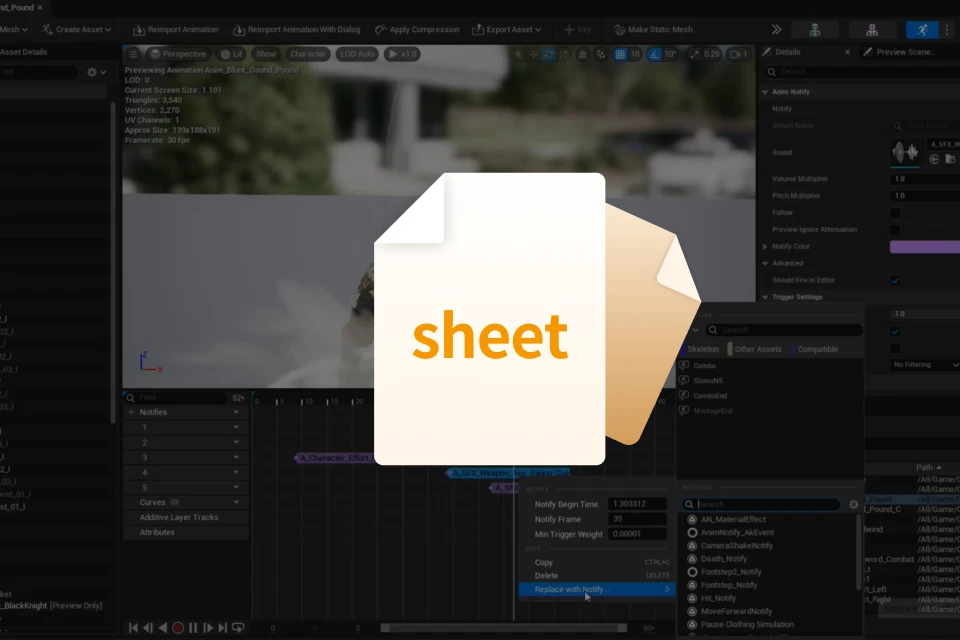Viewport: 960px width, 640px height.
Task: Use selected asset arrow next to Sound
Action: [934, 159]
